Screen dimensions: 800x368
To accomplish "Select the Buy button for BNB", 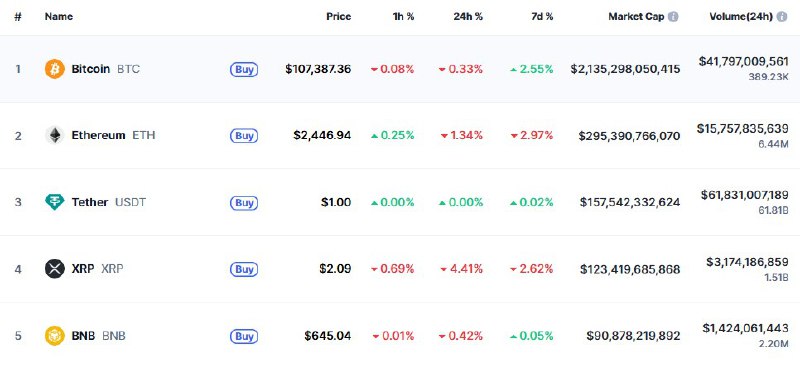I will (x=244, y=336).
